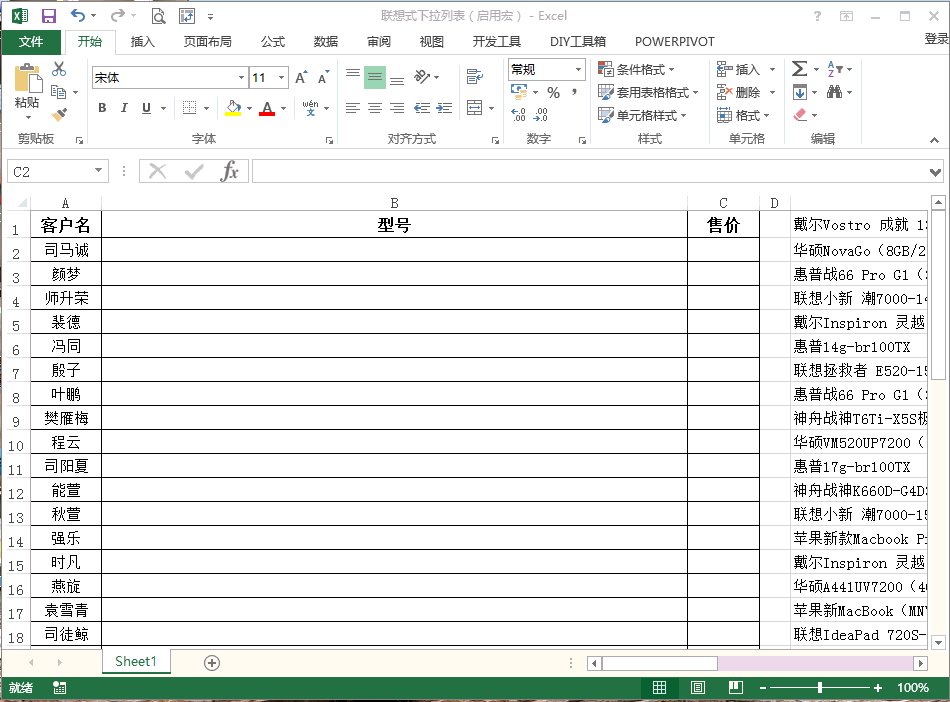Switch to Normal view in status bar
This screenshot has width=950, height=702.
coord(659,687)
